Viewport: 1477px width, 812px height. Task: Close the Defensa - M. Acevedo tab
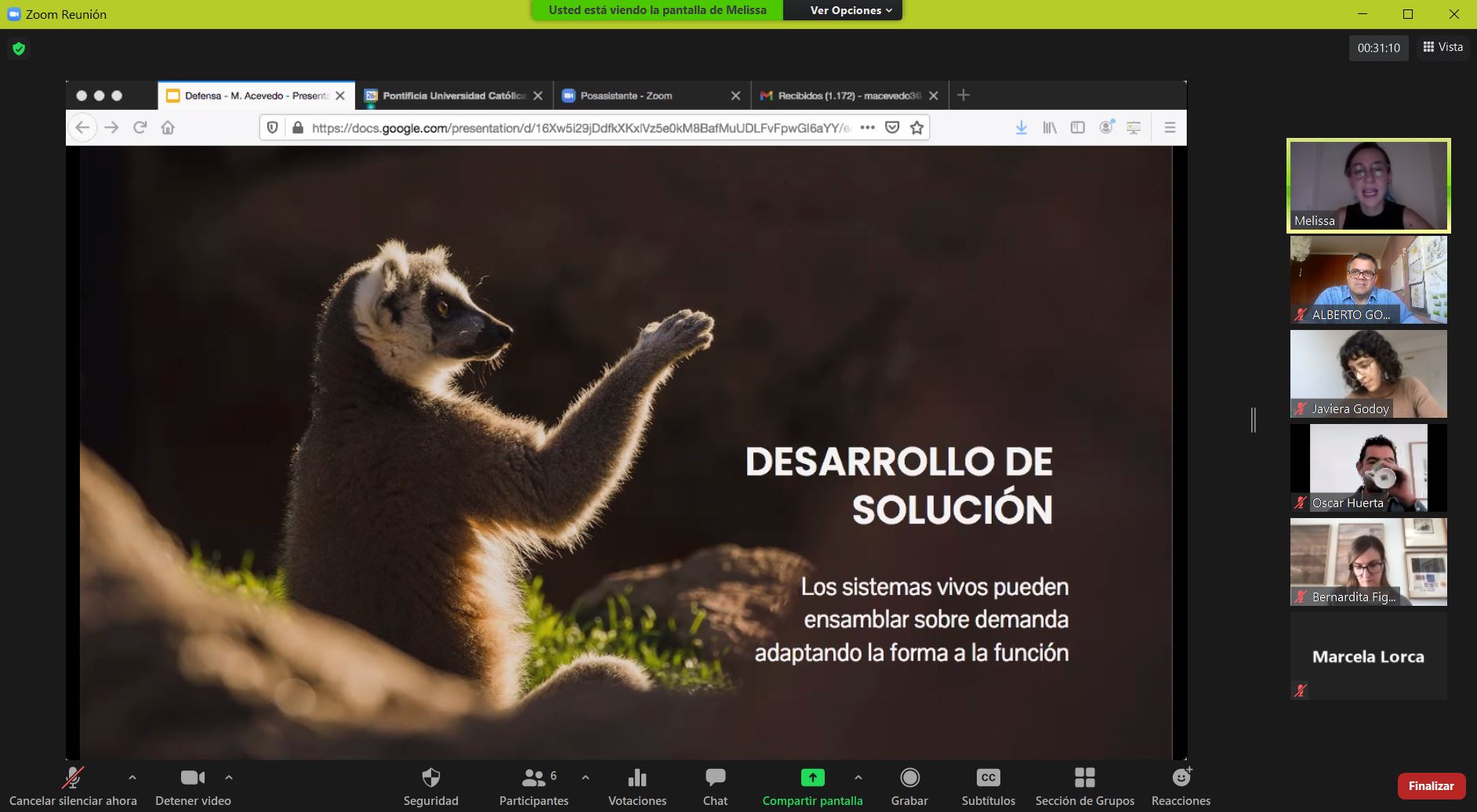click(x=340, y=96)
